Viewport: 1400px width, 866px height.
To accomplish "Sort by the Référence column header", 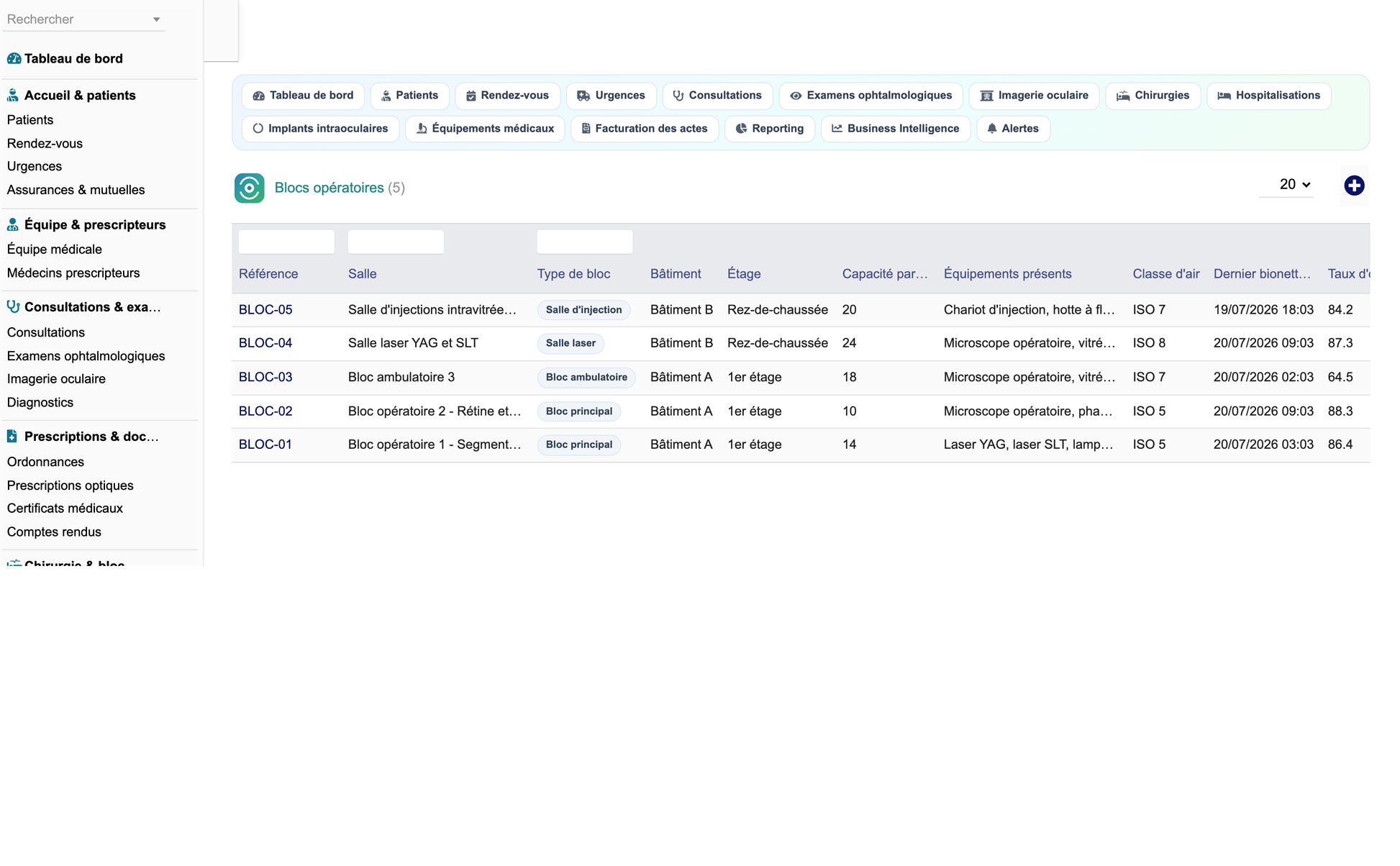I will click(268, 274).
